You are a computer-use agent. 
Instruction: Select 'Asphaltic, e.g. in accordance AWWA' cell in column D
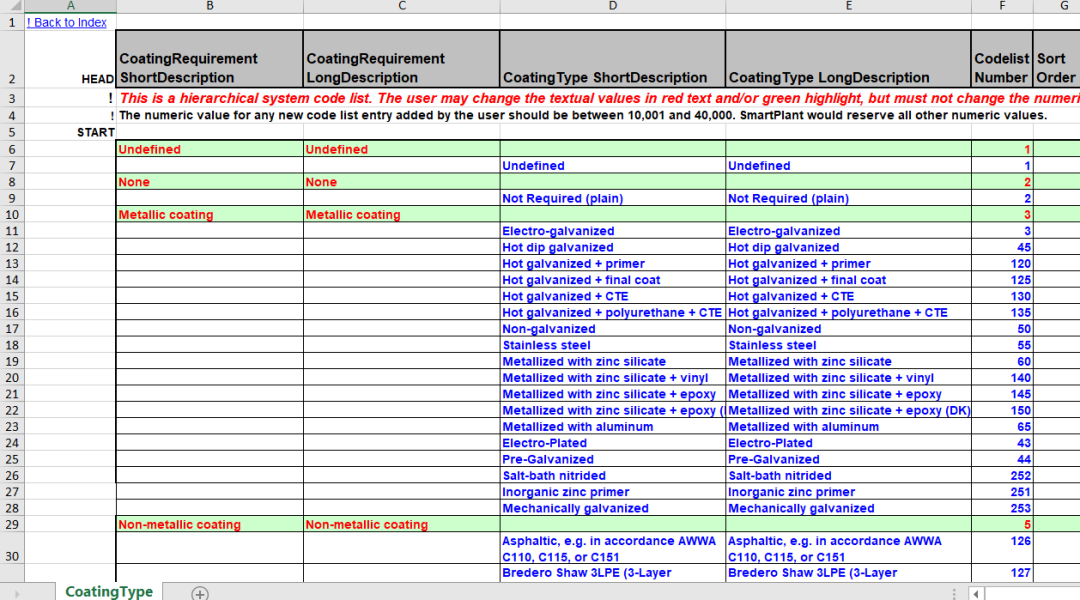612,549
